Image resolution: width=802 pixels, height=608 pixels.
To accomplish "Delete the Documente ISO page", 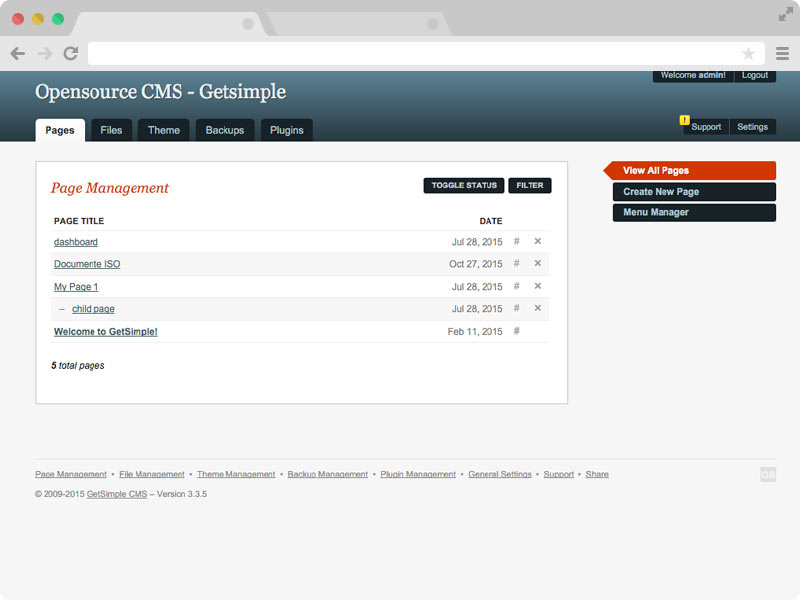I will pos(538,263).
